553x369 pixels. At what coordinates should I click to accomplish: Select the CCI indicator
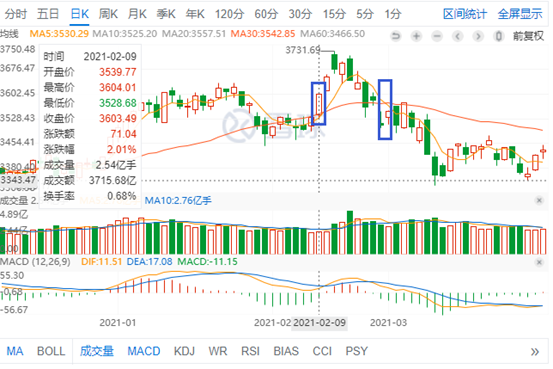(x=322, y=351)
